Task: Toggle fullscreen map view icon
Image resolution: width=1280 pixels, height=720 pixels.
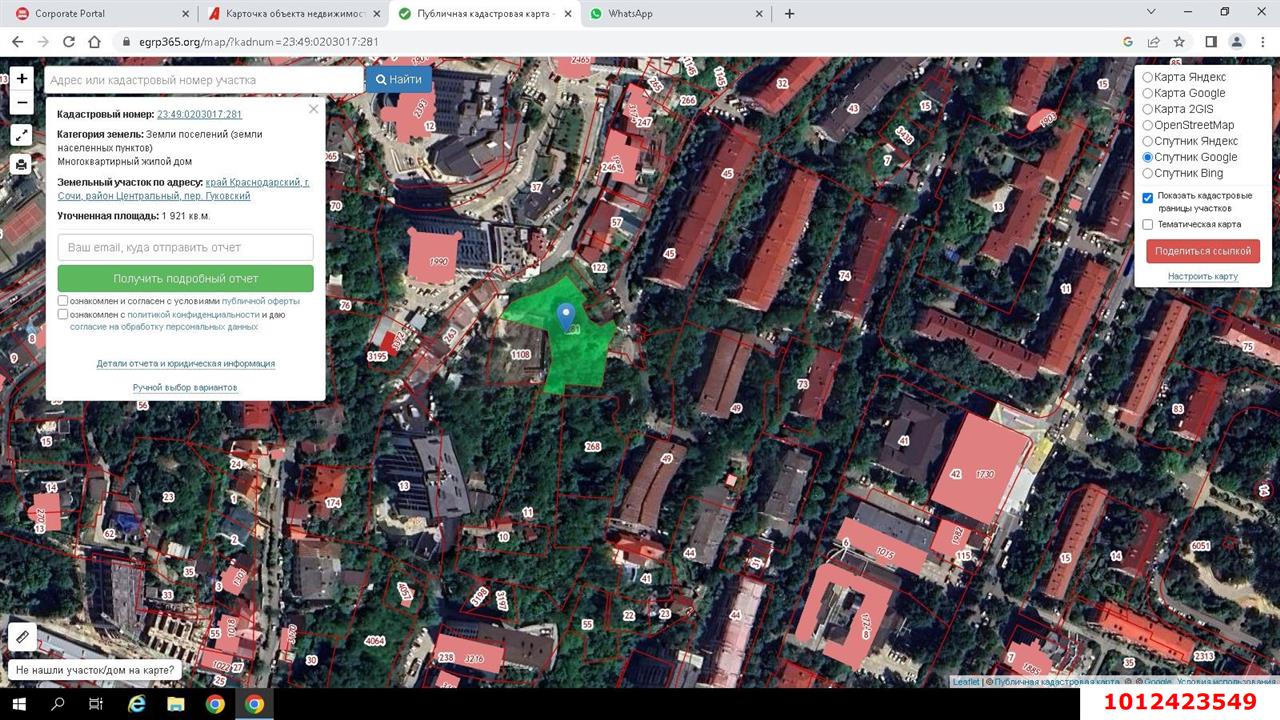Action: pos(22,135)
